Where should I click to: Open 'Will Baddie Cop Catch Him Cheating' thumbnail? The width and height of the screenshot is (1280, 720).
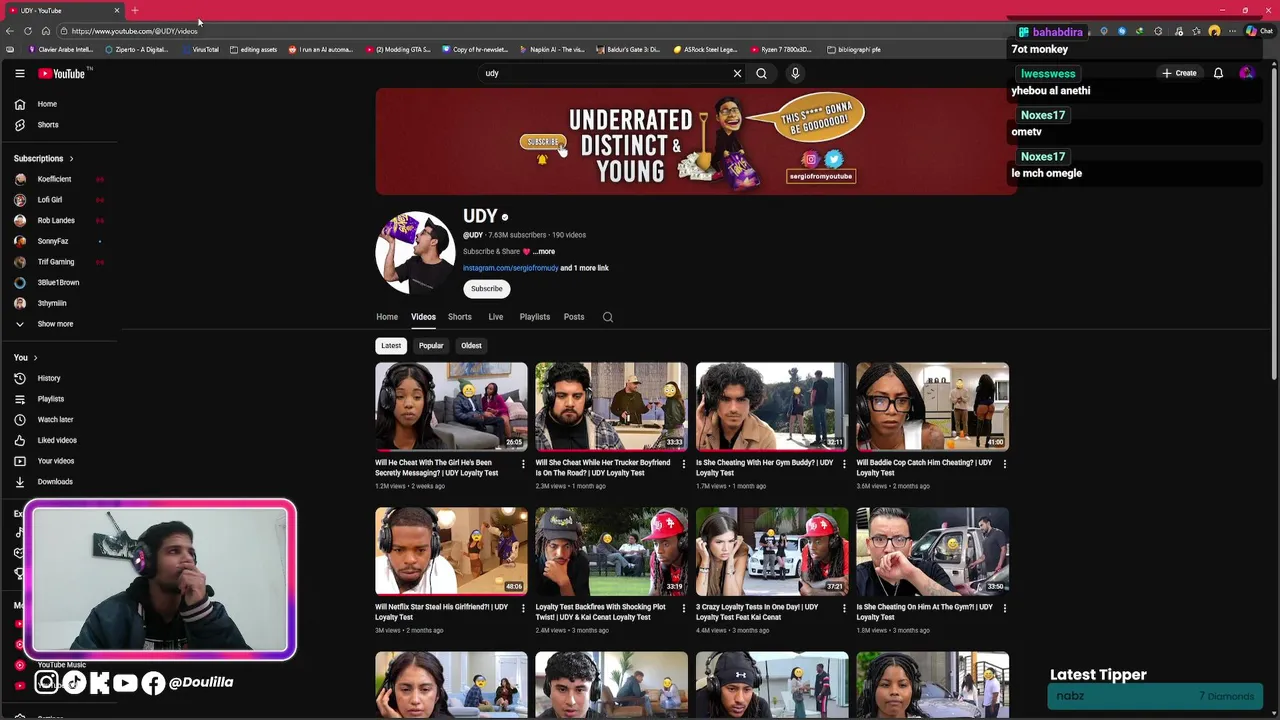(x=932, y=406)
